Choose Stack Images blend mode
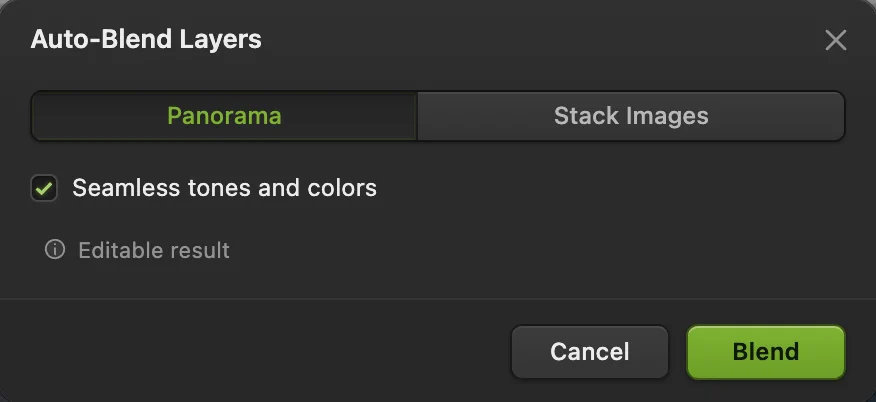 pyautogui.click(x=631, y=116)
